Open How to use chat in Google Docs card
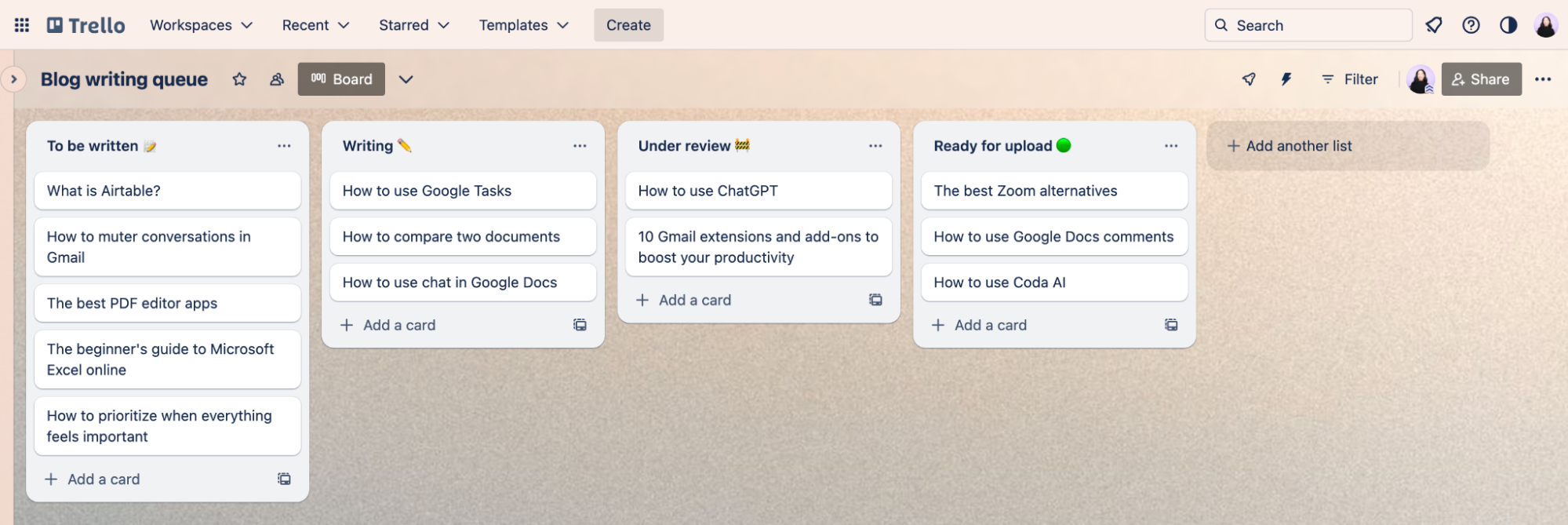The height and width of the screenshot is (525, 1568). pos(463,283)
